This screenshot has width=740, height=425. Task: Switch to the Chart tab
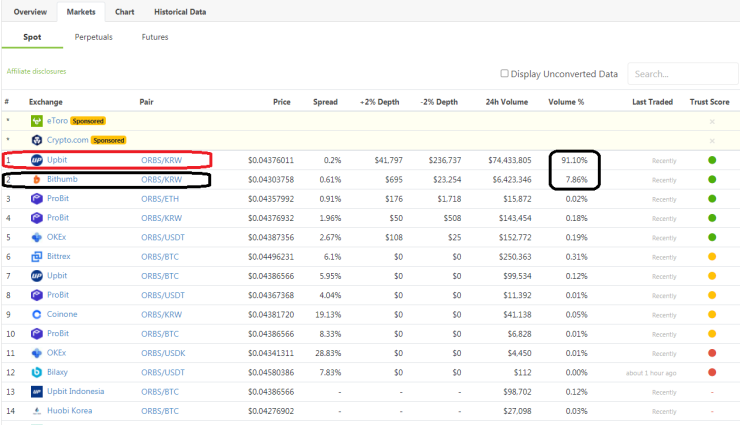pyautogui.click(x=125, y=12)
